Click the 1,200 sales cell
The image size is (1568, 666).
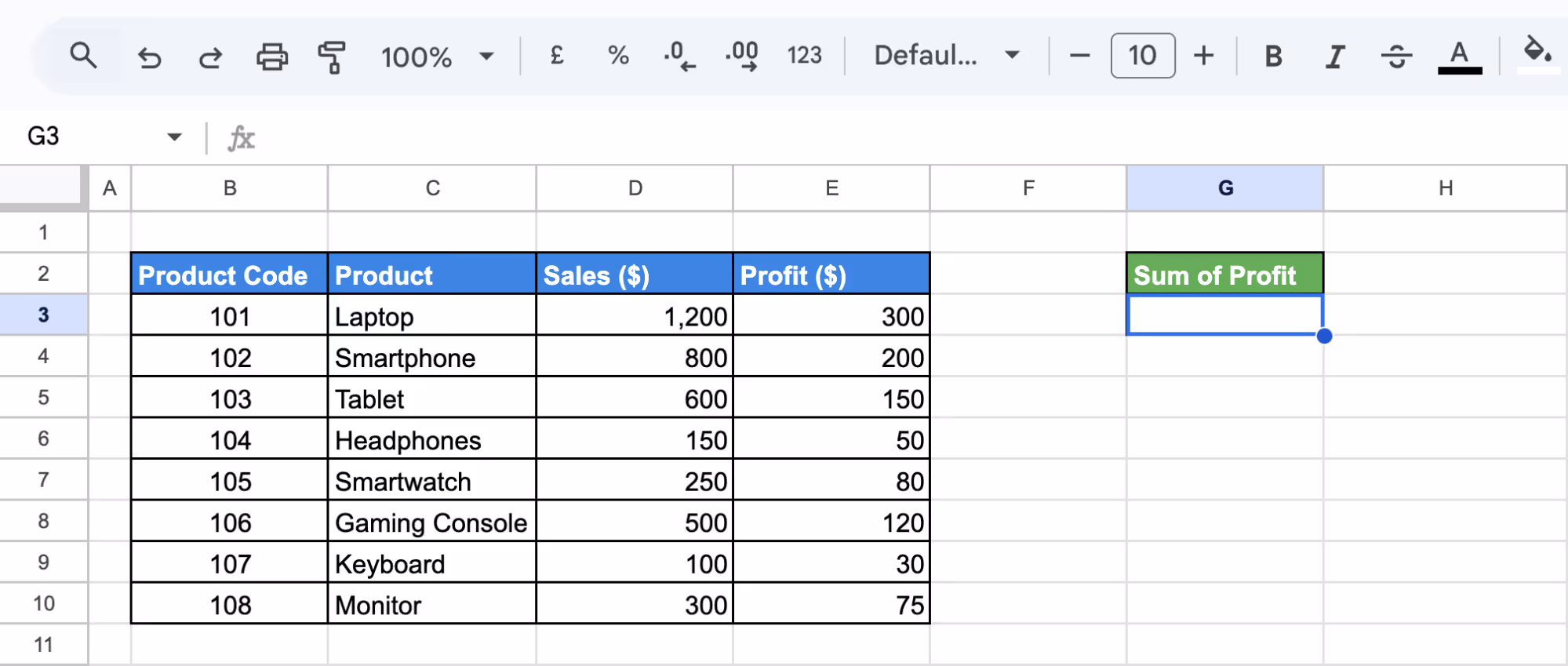[x=635, y=315]
